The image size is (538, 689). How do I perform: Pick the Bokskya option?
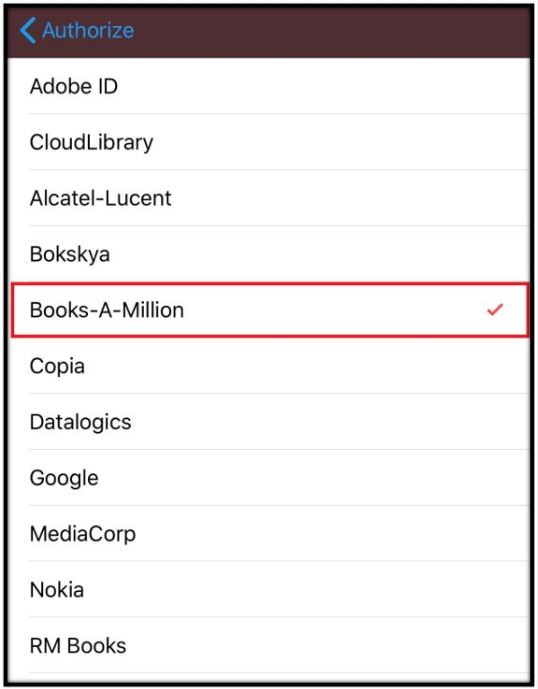tap(269, 254)
